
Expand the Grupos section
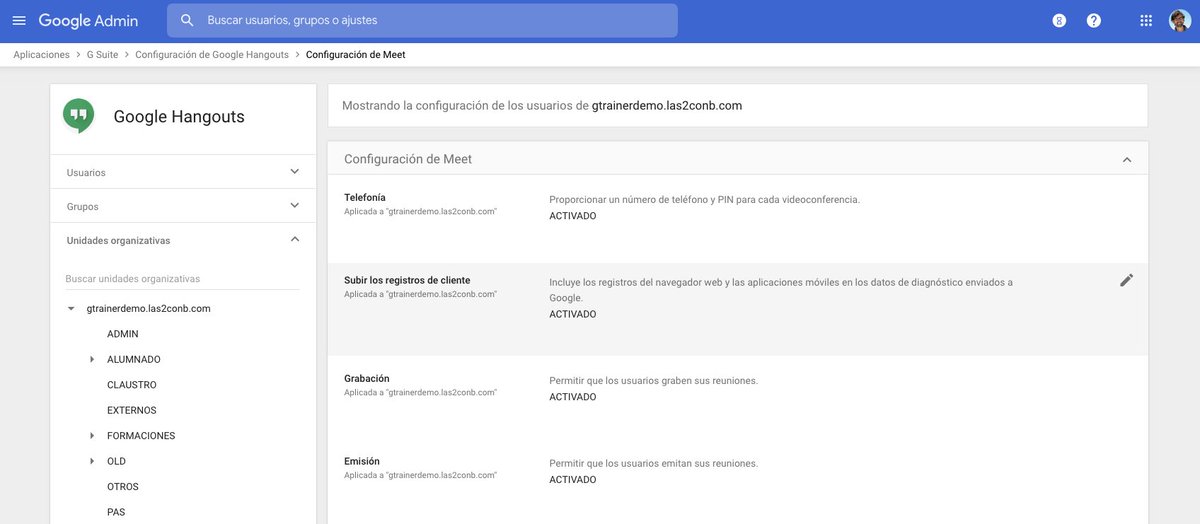pyautogui.click(x=183, y=206)
